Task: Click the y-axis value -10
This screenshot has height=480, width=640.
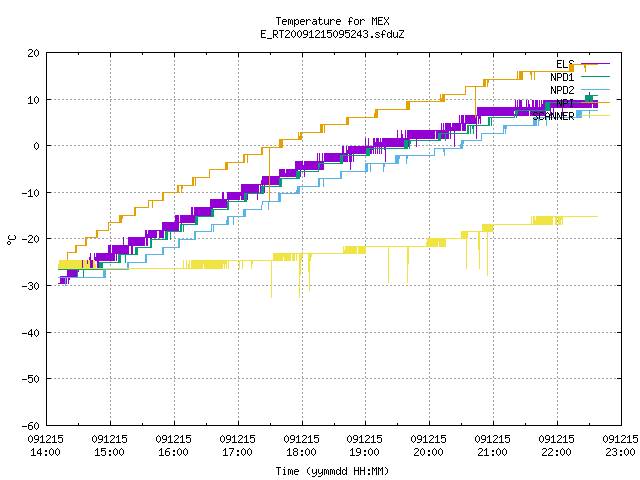Action: (x=31, y=193)
